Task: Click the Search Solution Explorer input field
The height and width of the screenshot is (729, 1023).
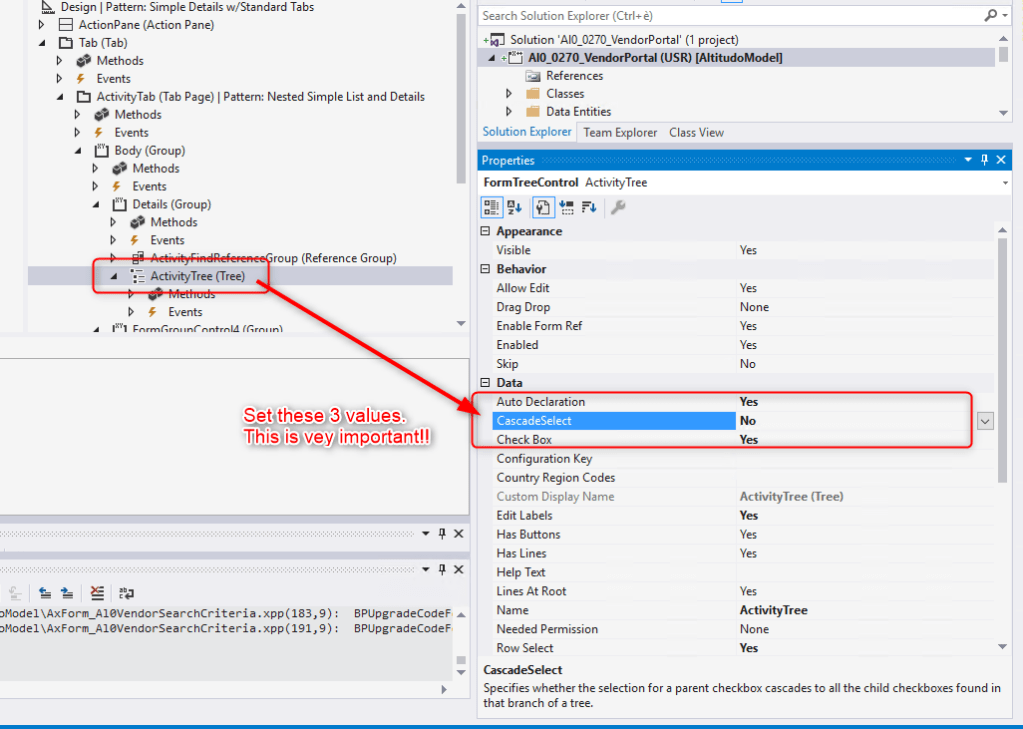Action: click(730, 16)
